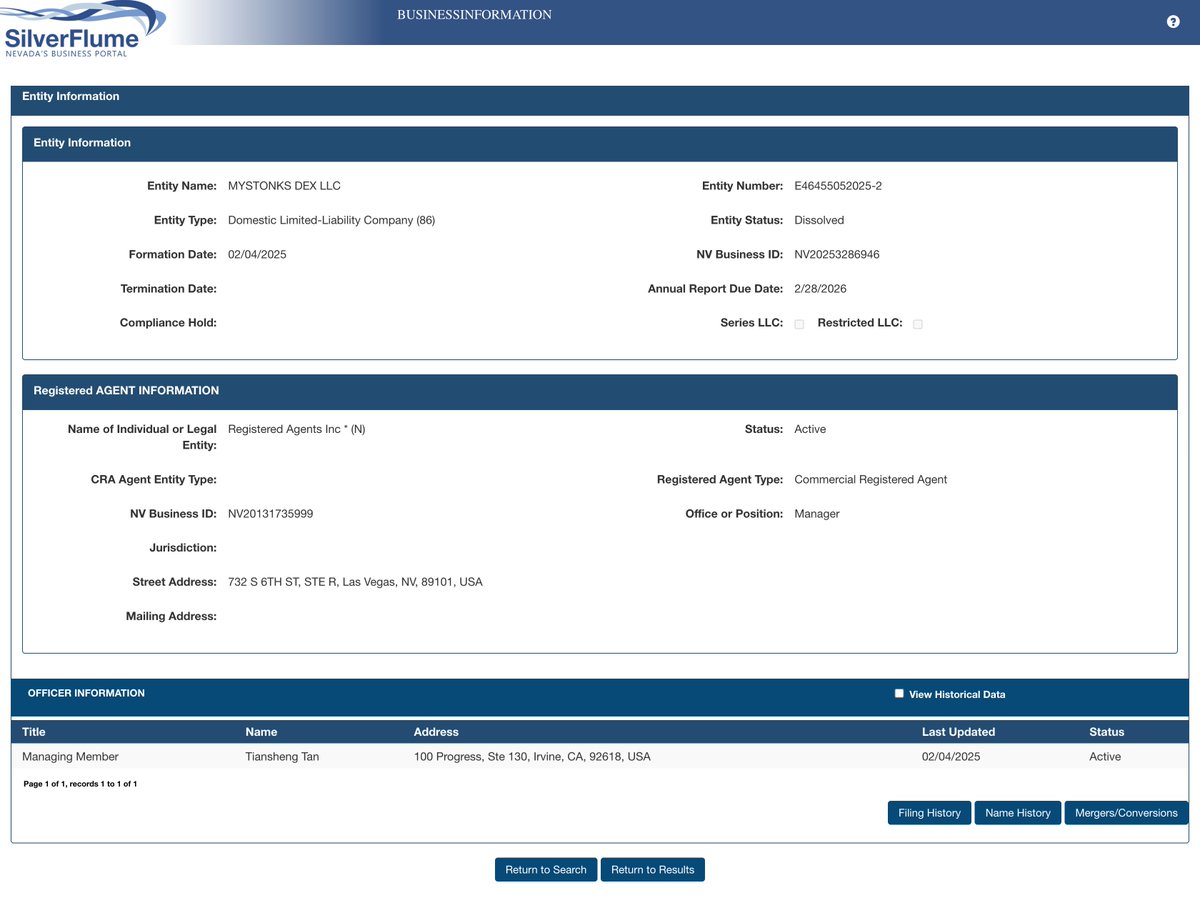Click Commercial Registered Agent text
Viewport: 1200px width, 923px height.
tap(870, 480)
